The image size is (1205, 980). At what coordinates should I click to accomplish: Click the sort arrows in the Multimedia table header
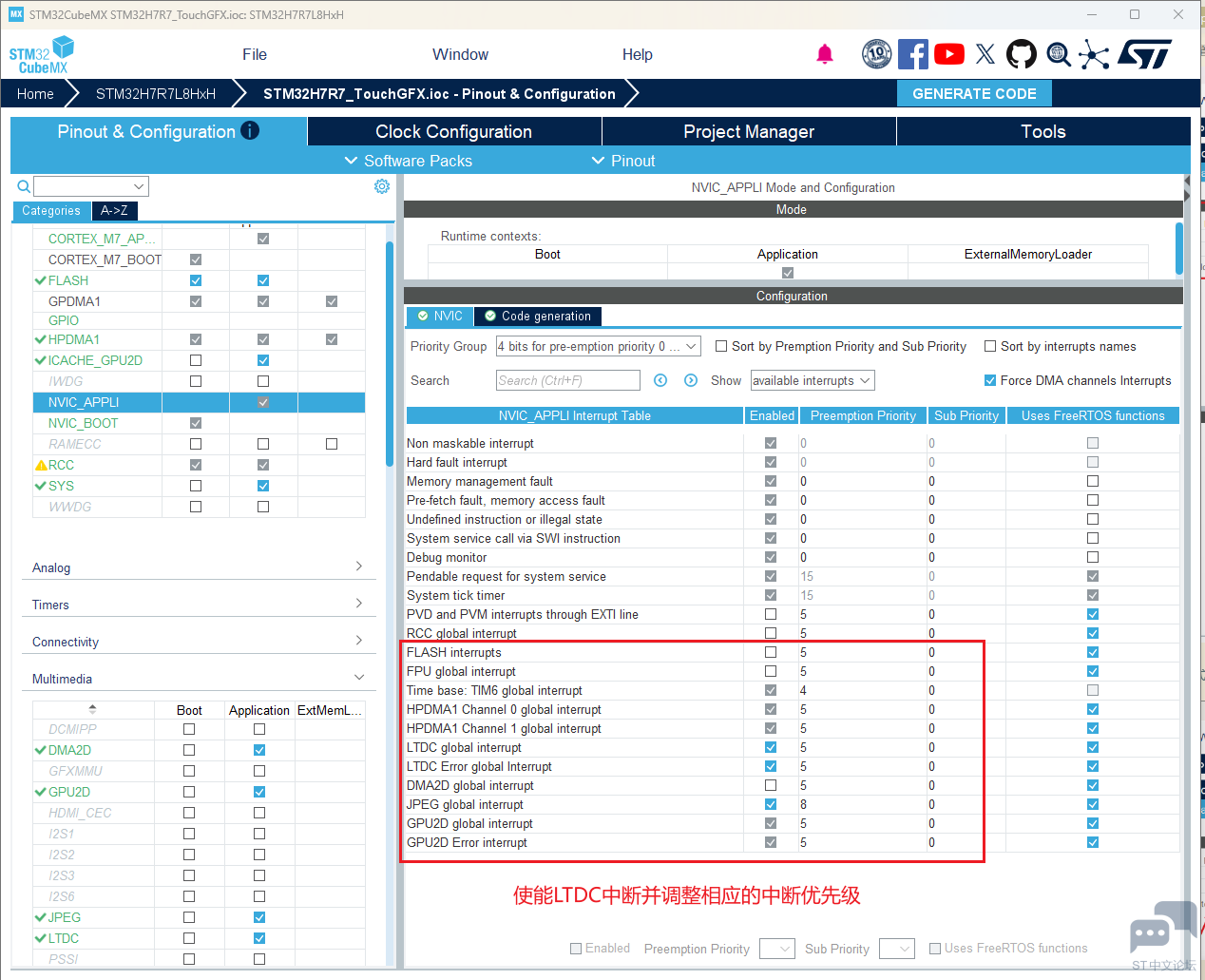coord(92,709)
